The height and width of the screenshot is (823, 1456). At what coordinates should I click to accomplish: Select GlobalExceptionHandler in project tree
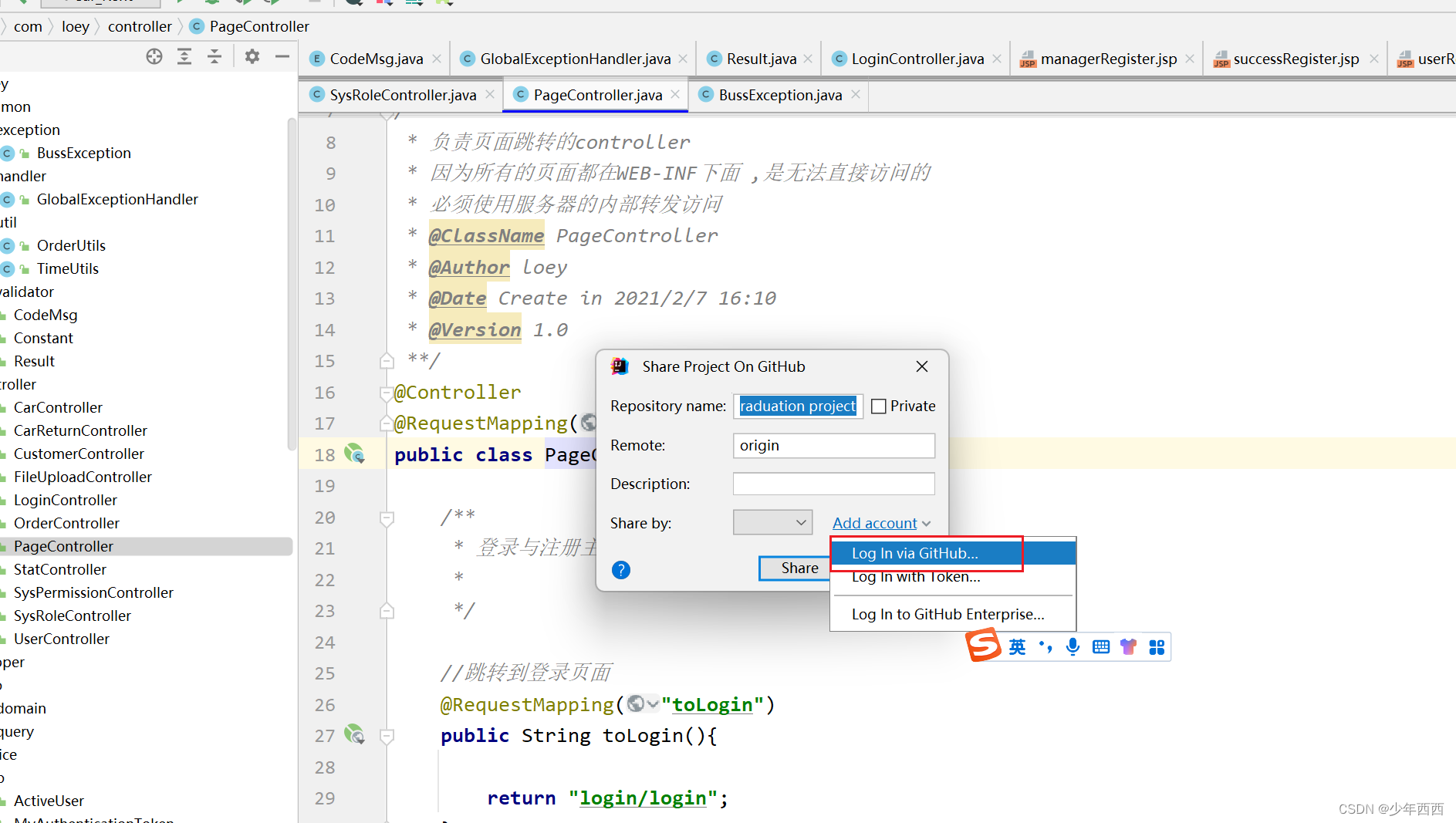[x=117, y=199]
